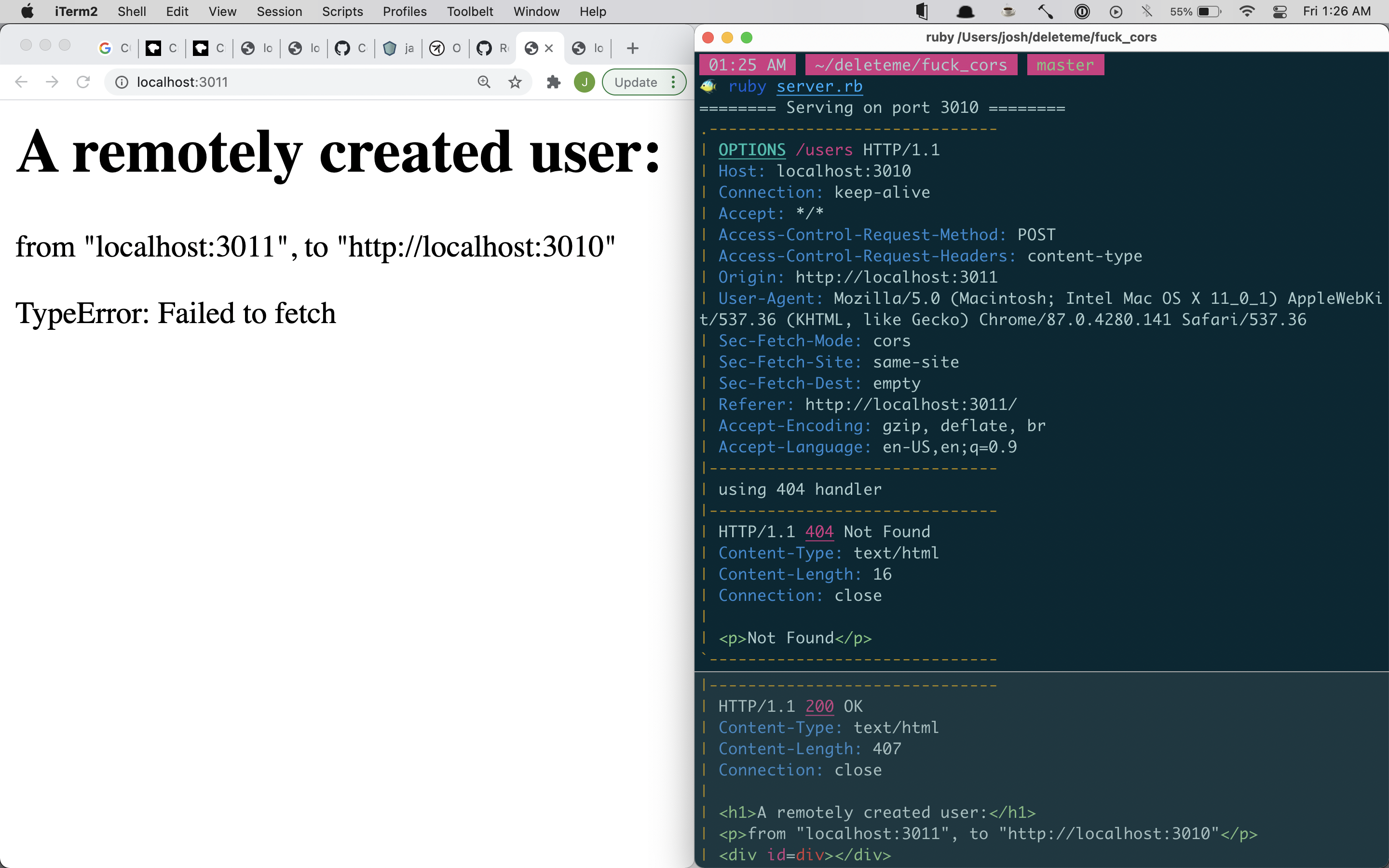The height and width of the screenshot is (868, 1389).
Task: Open macOS Control Center toggles icon
Action: (x=1280, y=12)
